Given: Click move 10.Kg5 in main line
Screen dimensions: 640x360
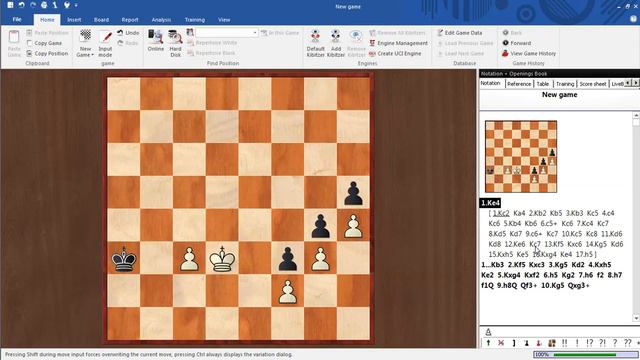Looking at the screenshot, I should 552,285.
